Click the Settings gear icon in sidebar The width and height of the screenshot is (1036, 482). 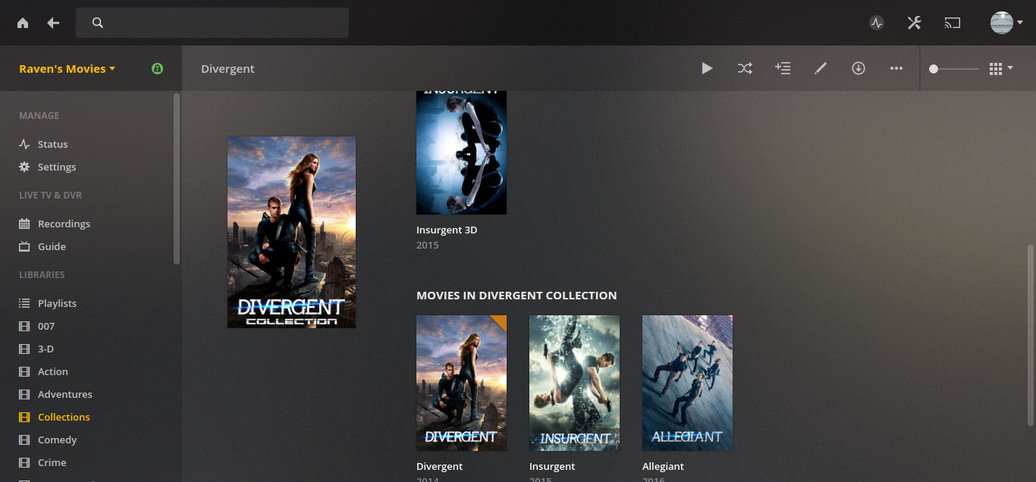point(24,167)
